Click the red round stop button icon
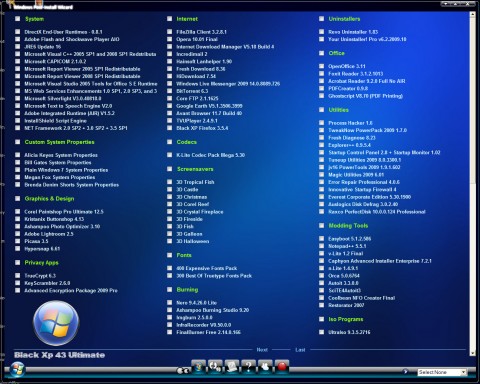Image resolution: width=480 pixels, height=384 pixels. coord(282,367)
